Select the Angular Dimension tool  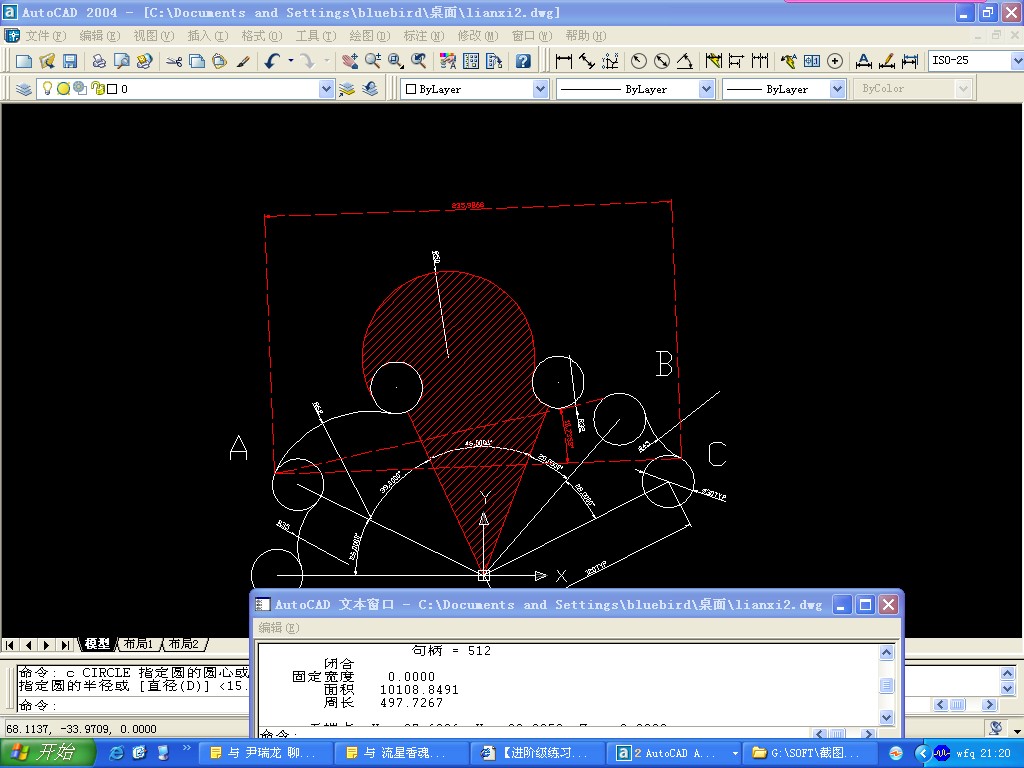(x=684, y=61)
